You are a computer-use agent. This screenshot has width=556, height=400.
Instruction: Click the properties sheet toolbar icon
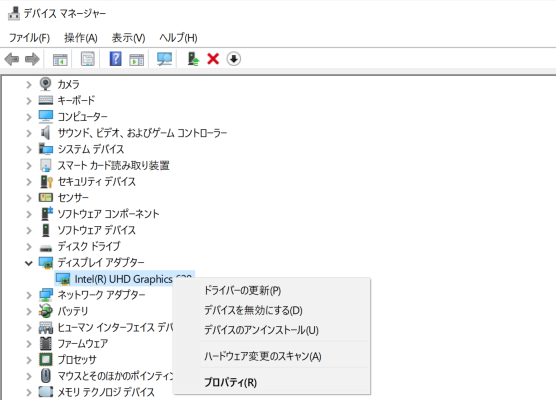pyautogui.click(x=88, y=59)
